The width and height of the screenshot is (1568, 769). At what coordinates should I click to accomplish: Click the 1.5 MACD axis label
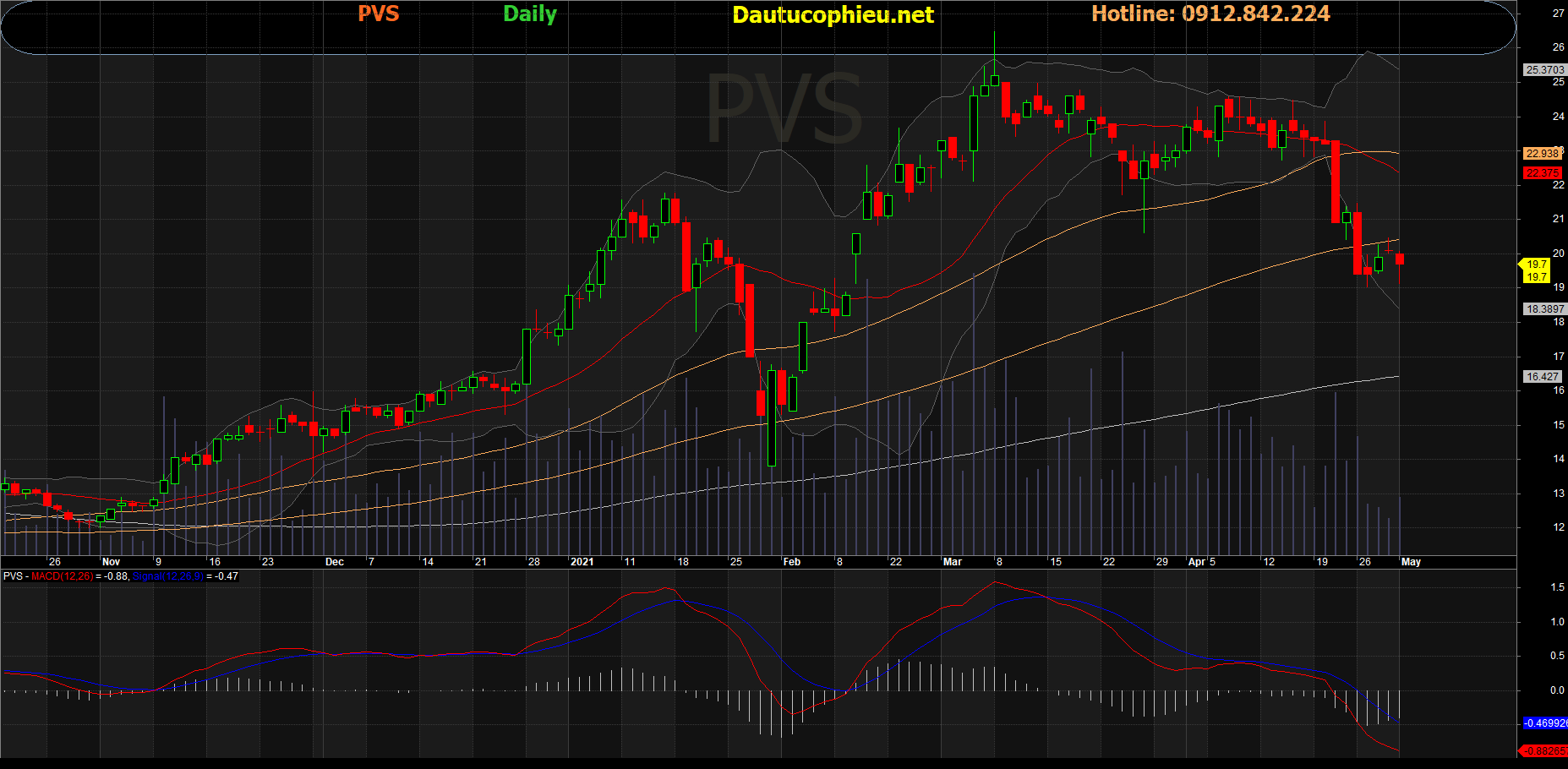(x=1557, y=587)
